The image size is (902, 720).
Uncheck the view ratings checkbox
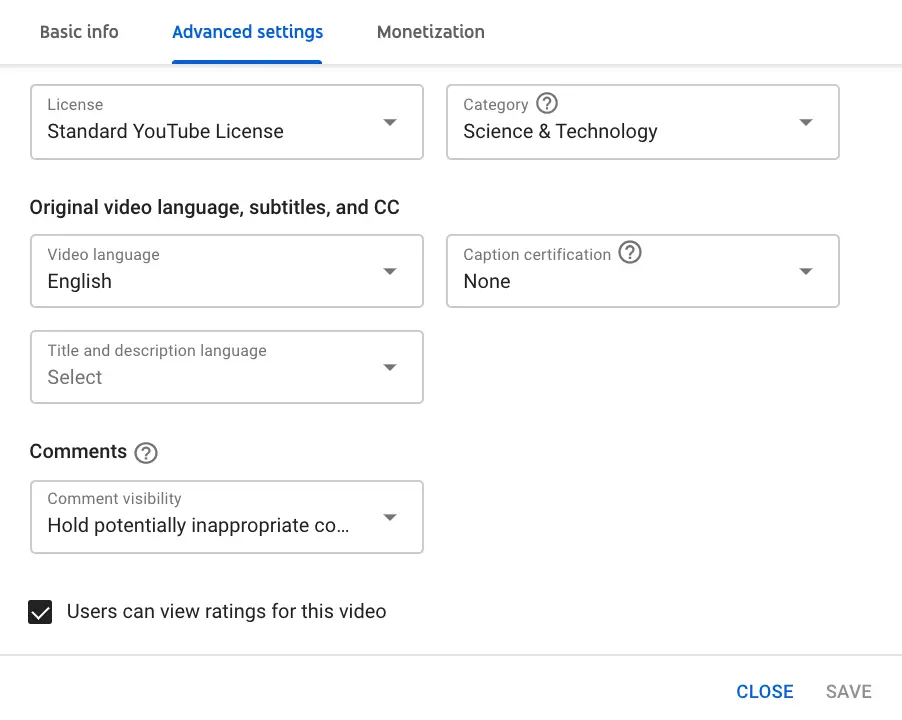point(40,612)
